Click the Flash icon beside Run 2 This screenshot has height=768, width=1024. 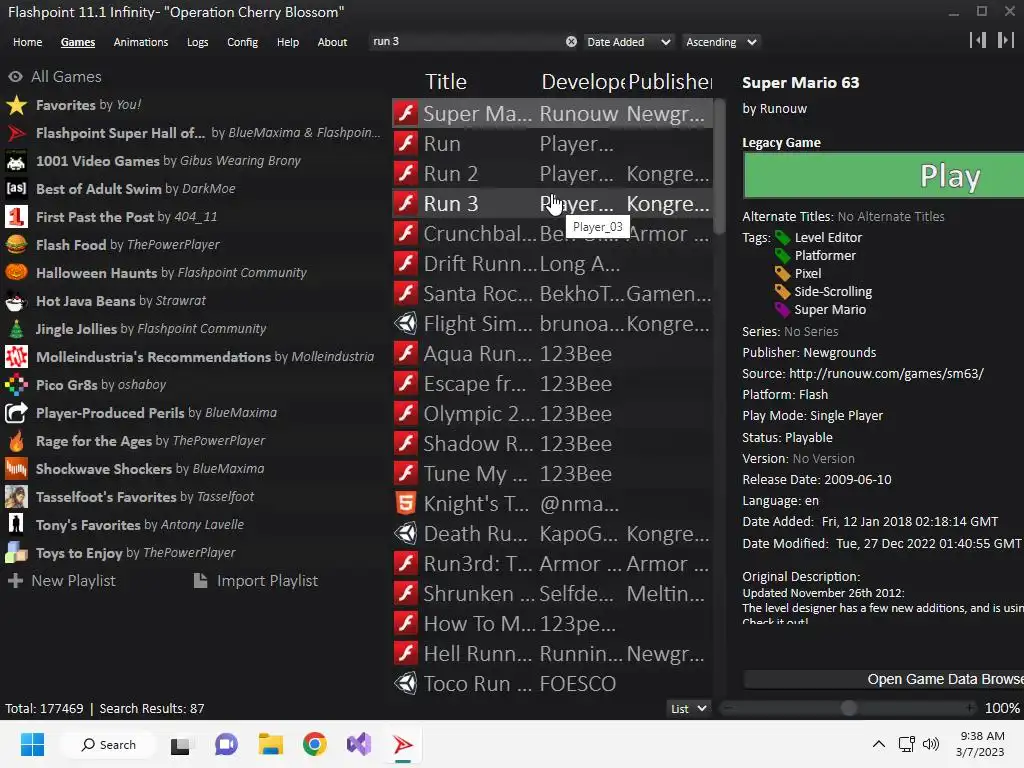406,174
